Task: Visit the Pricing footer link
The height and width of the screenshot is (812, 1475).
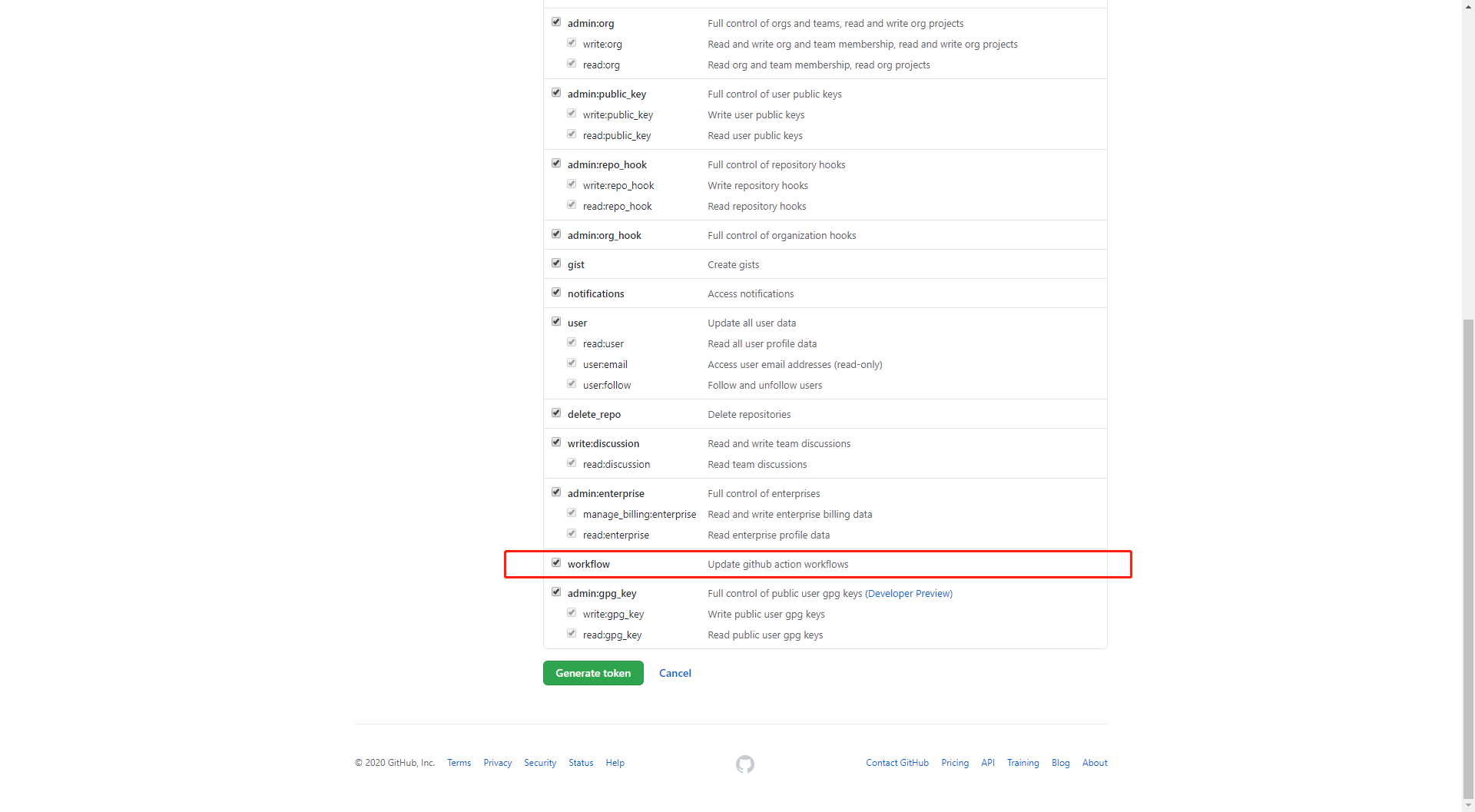Action: coord(955,763)
